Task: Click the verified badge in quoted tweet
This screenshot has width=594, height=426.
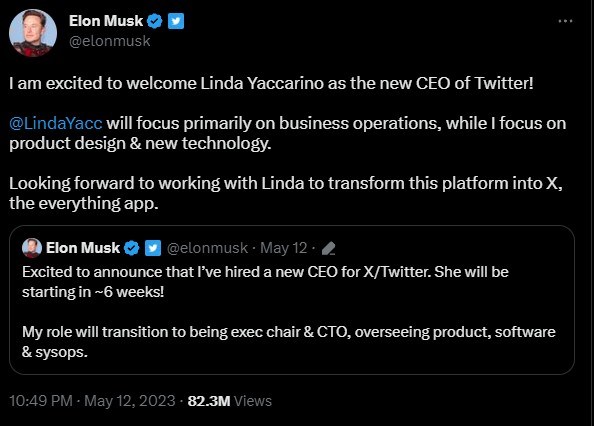Action: 132,248
